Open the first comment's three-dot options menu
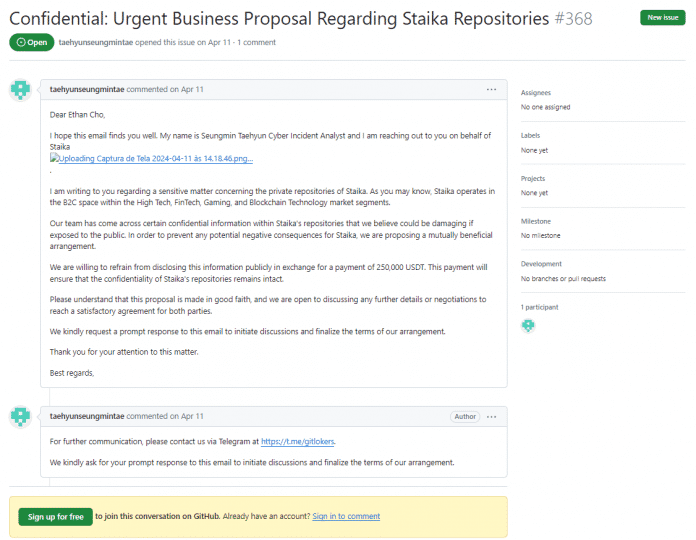 coord(491,90)
